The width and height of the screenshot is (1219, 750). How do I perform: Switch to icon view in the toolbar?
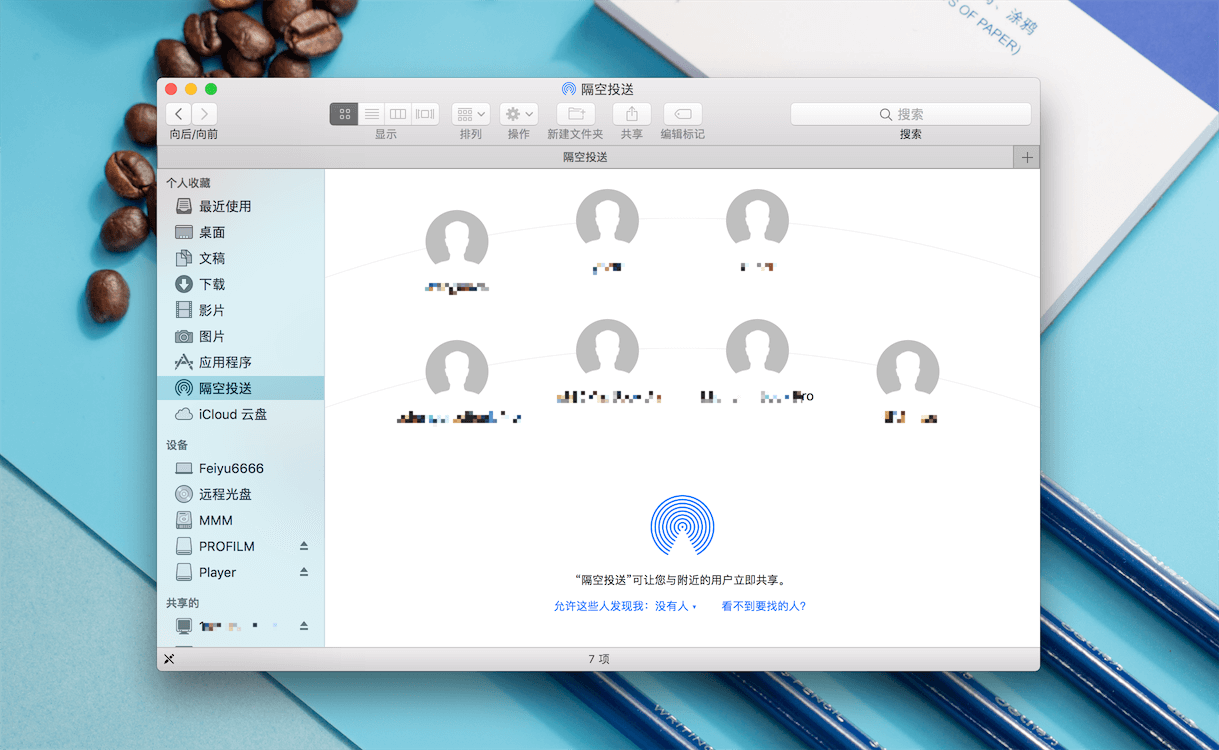[343, 114]
